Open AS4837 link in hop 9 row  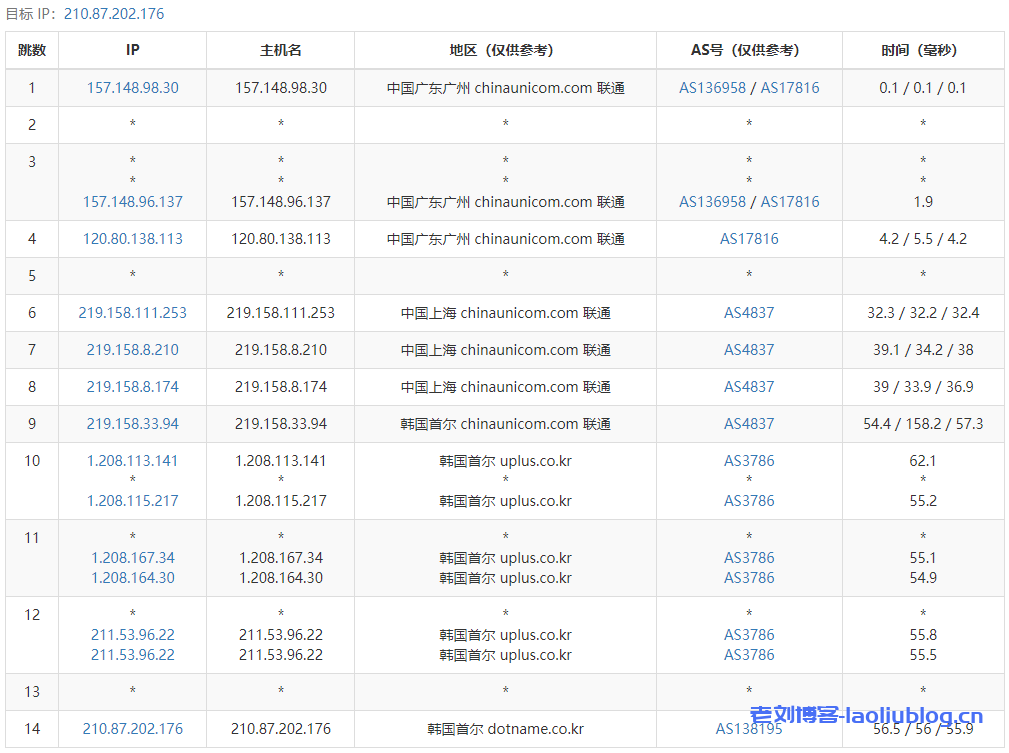click(x=749, y=424)
